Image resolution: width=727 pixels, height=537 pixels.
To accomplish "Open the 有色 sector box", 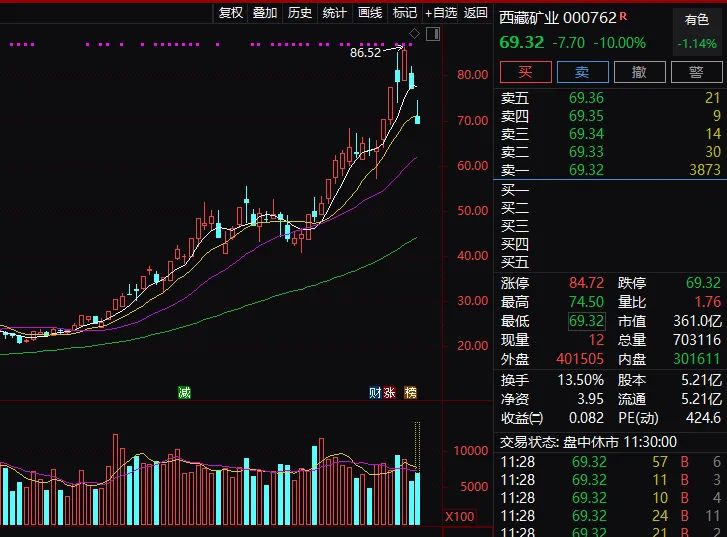I will (x=697, y=32).
